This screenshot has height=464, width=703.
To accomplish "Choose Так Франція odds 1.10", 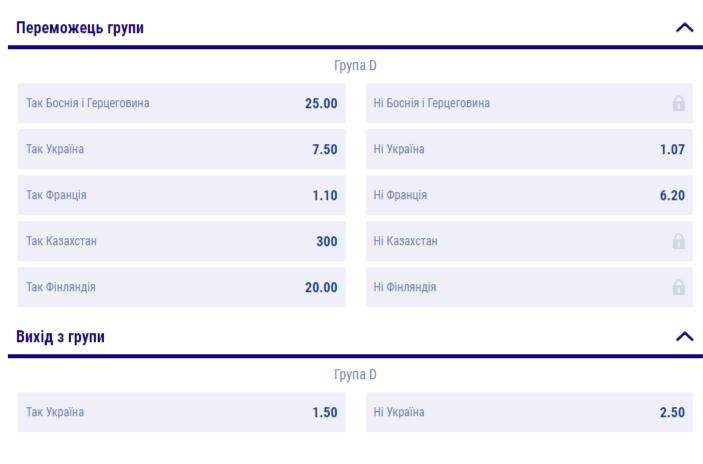I will pos(181,195).
